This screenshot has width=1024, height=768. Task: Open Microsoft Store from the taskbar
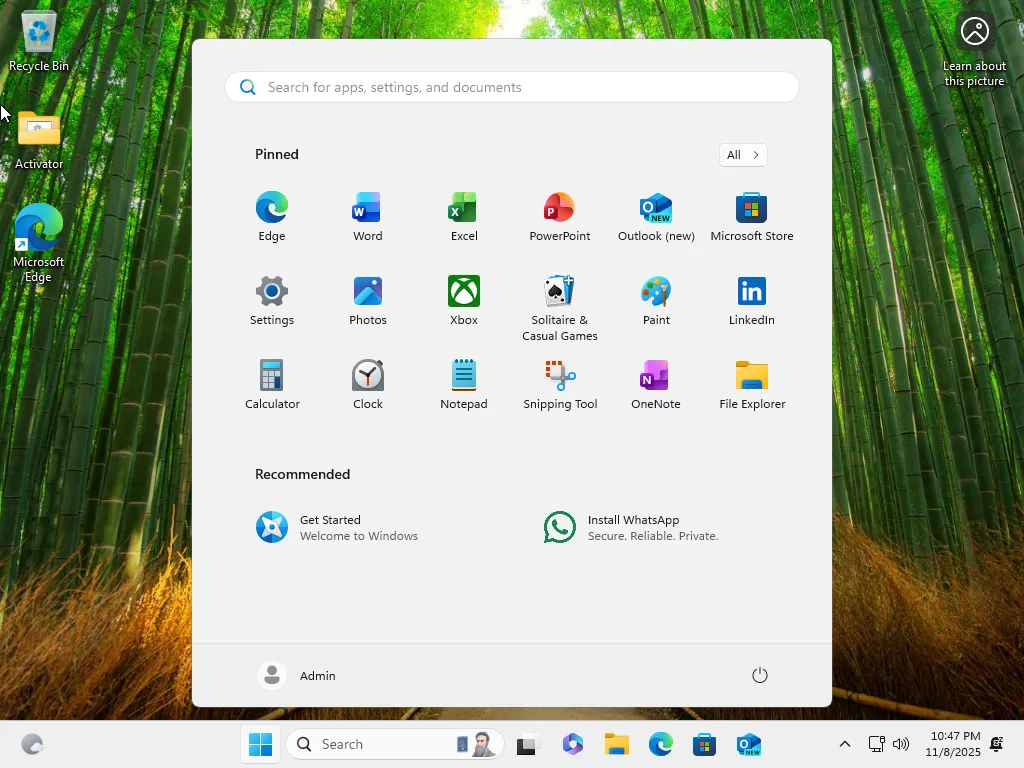coord(705,744)
